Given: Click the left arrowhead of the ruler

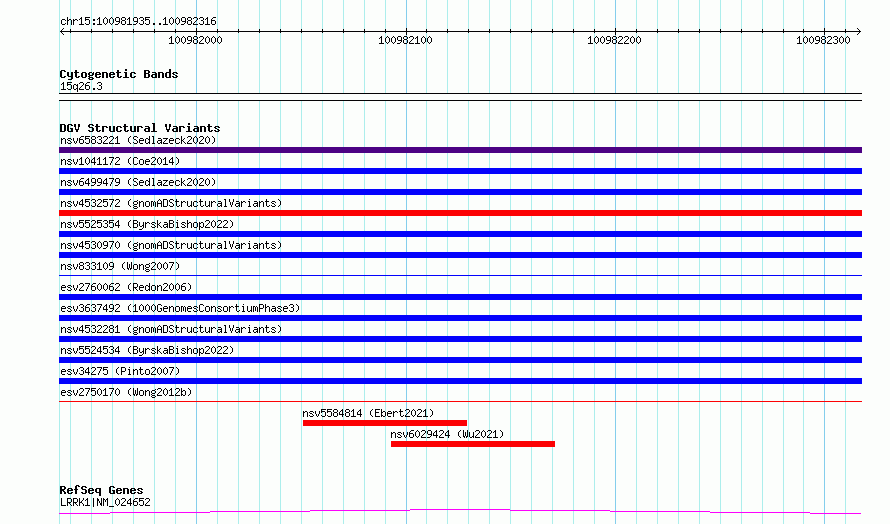Looking at the screenshot, I should coord(63,31).
